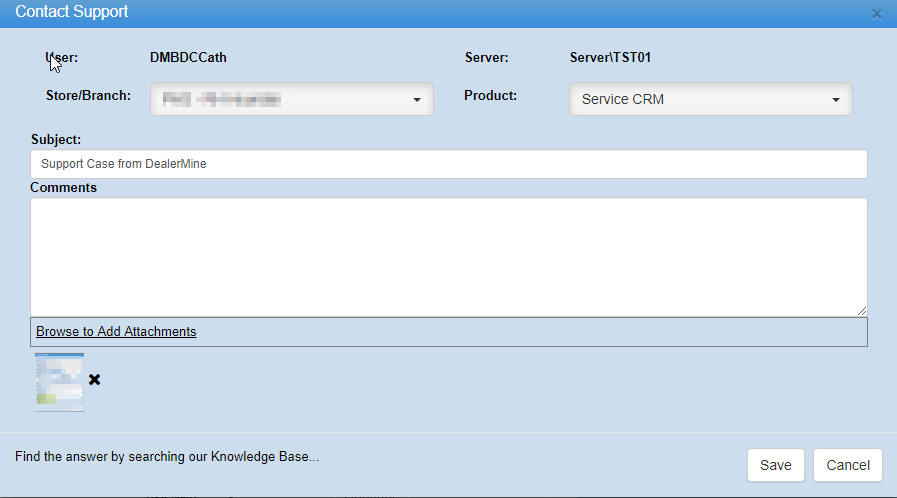
Task: Click the Server\TST01 value
Action: (x=610, y=57)
